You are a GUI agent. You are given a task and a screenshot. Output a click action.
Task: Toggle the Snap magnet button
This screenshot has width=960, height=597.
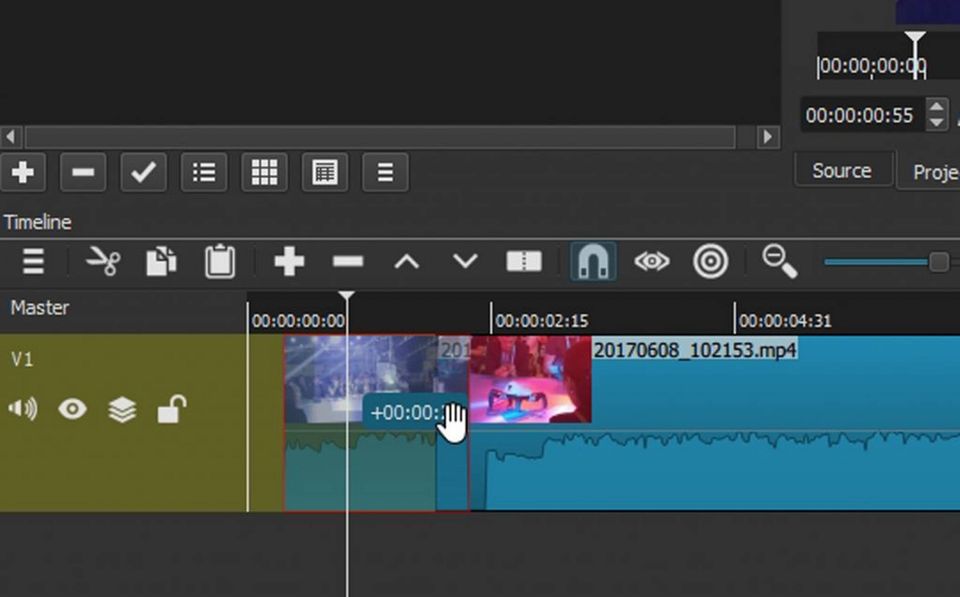[593, 262]
